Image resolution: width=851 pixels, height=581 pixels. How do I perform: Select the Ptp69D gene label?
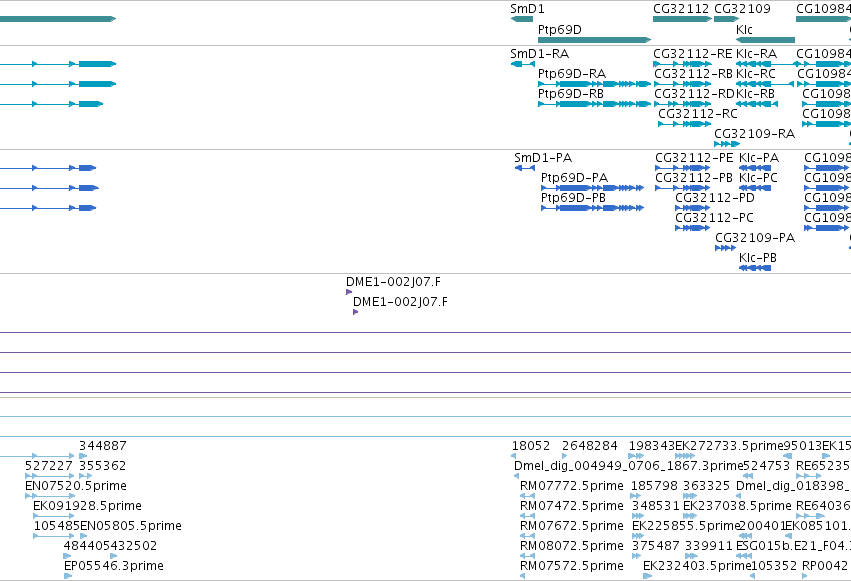pos(560,29)
